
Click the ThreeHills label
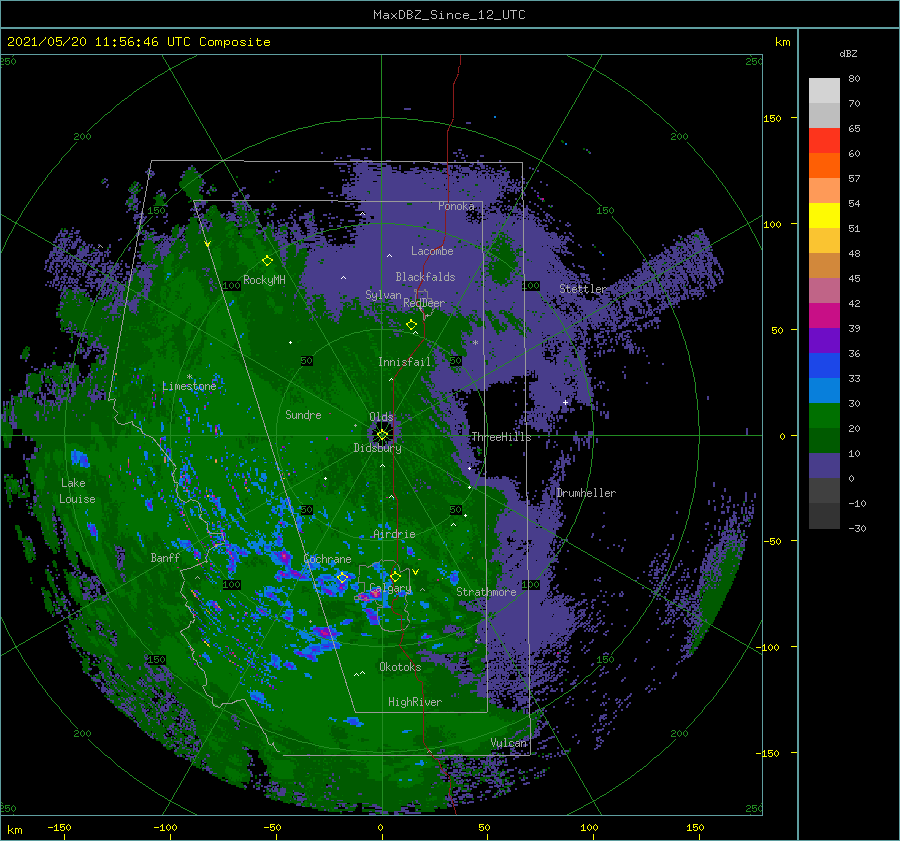501,437
